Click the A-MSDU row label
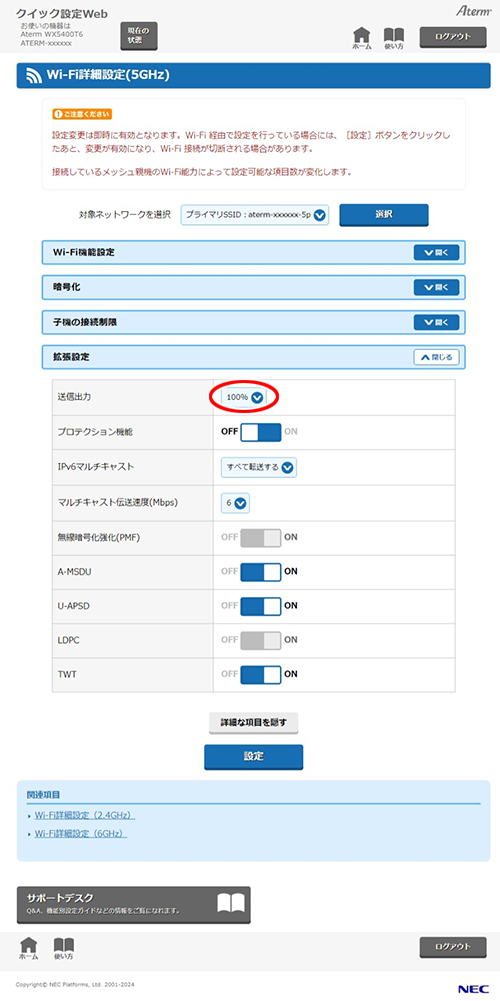The height and width of the screenshot is (1001, 500). (73, 571)
